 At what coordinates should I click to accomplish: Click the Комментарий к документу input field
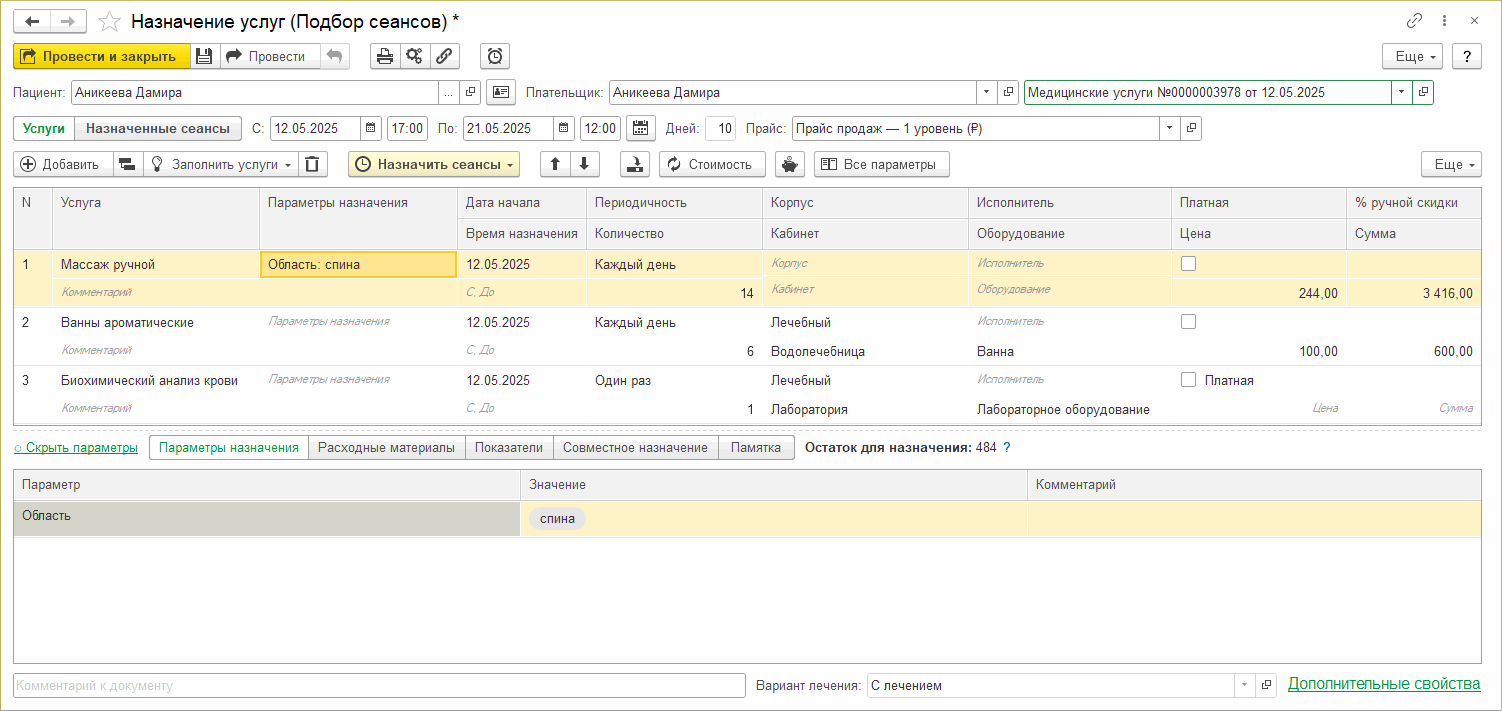coord(379,685)
